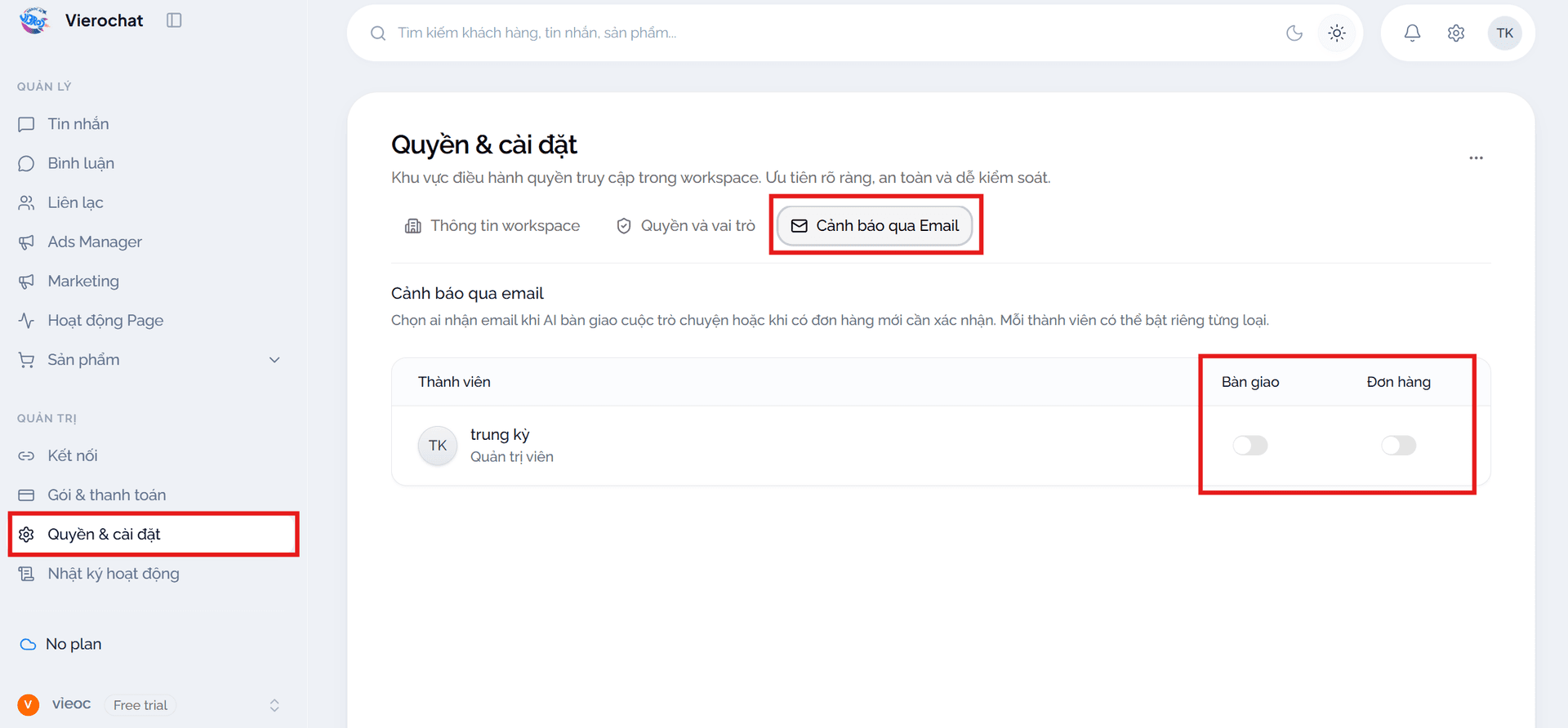Click the No plan link
The width and height of the screenshot is (1568, 728).
tap(73, 644)
